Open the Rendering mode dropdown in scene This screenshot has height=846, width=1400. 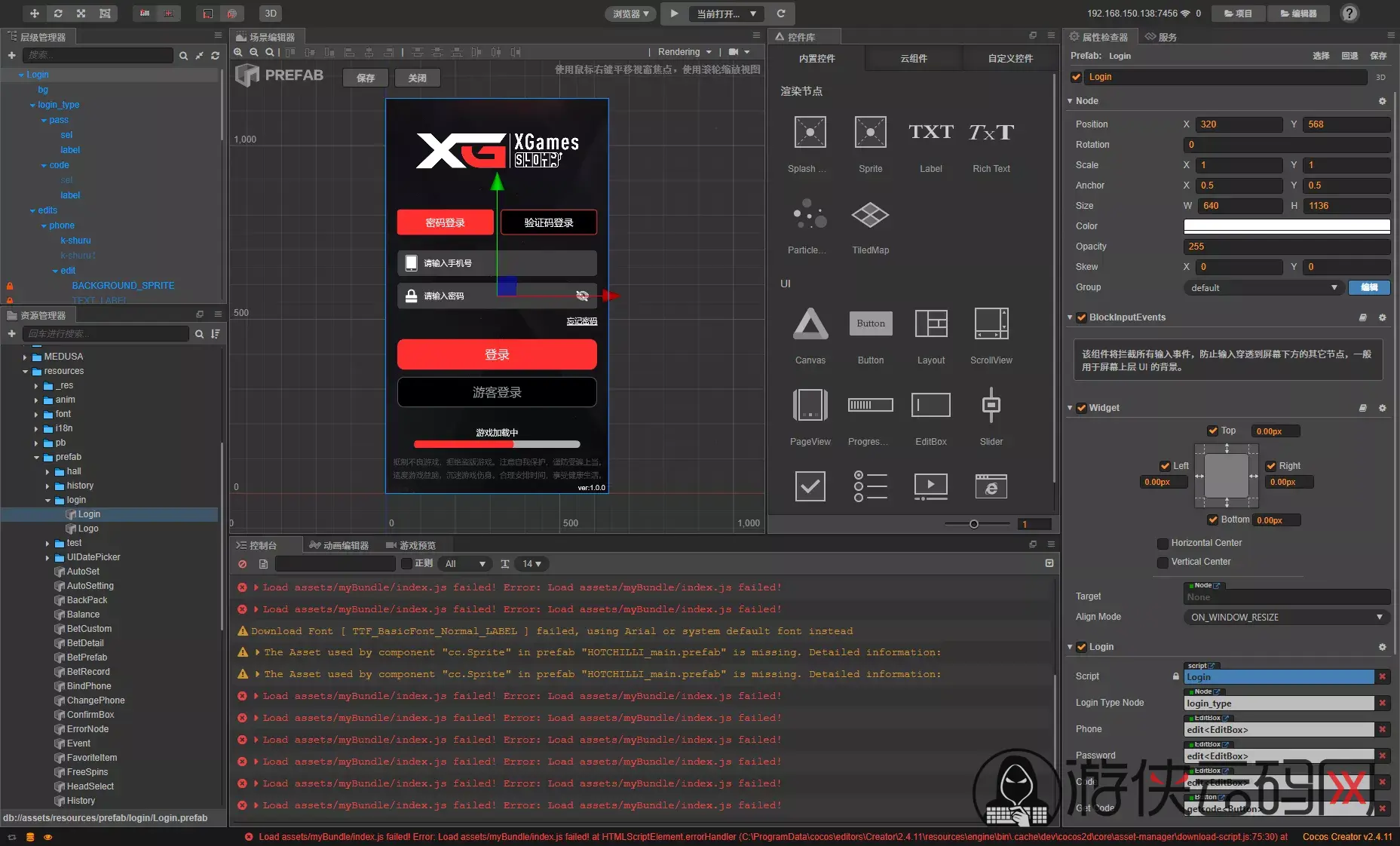[685, 52]
